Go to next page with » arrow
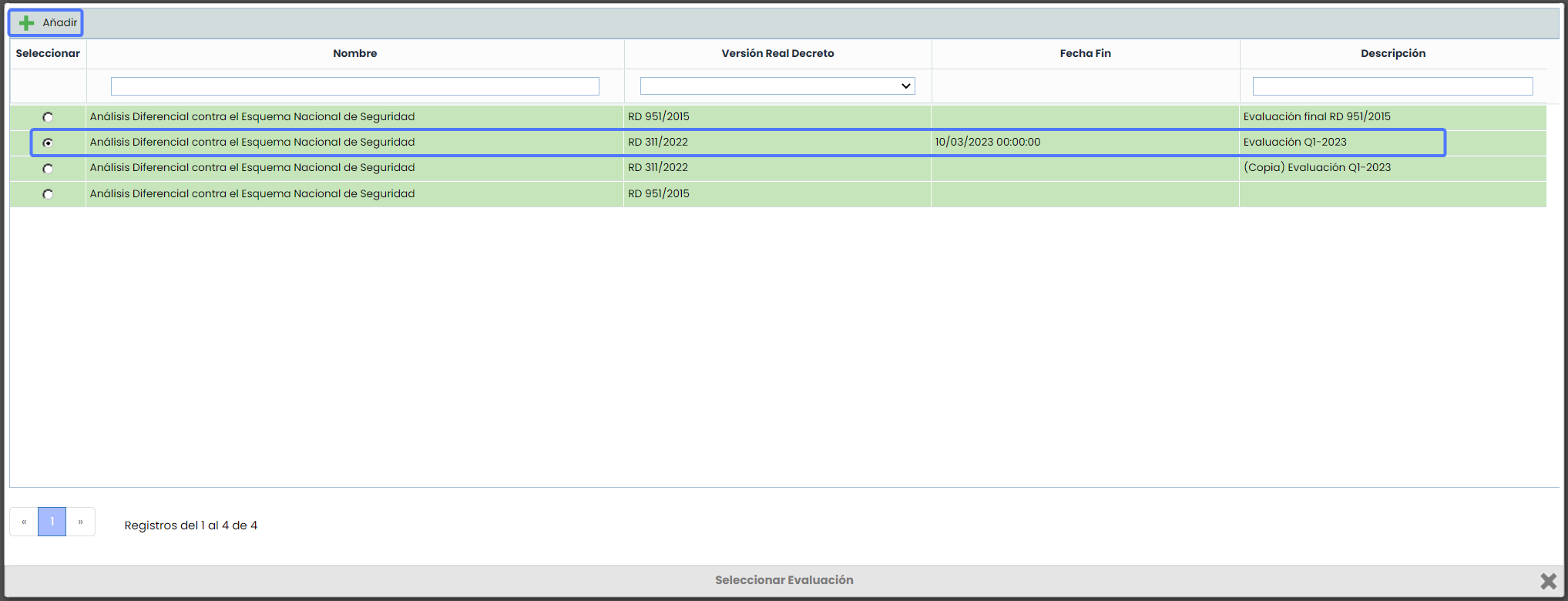 (x=80, y=522)
